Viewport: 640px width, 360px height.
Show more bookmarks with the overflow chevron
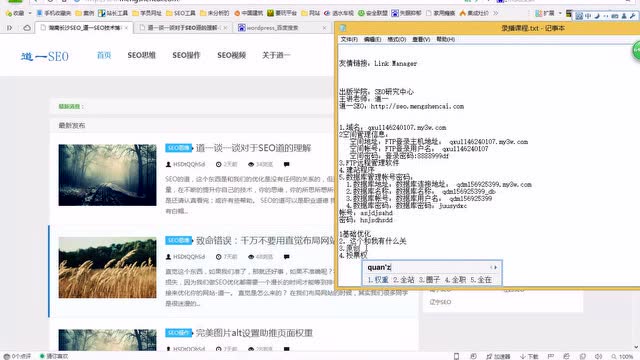[x=496, y=13]
